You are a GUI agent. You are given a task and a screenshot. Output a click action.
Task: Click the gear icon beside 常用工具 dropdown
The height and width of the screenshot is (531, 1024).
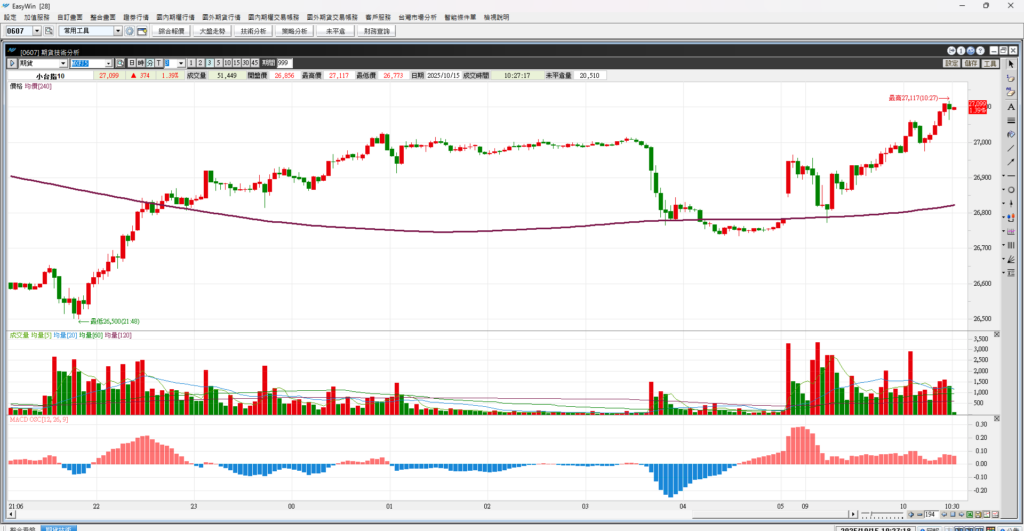[x=130, y=31]
